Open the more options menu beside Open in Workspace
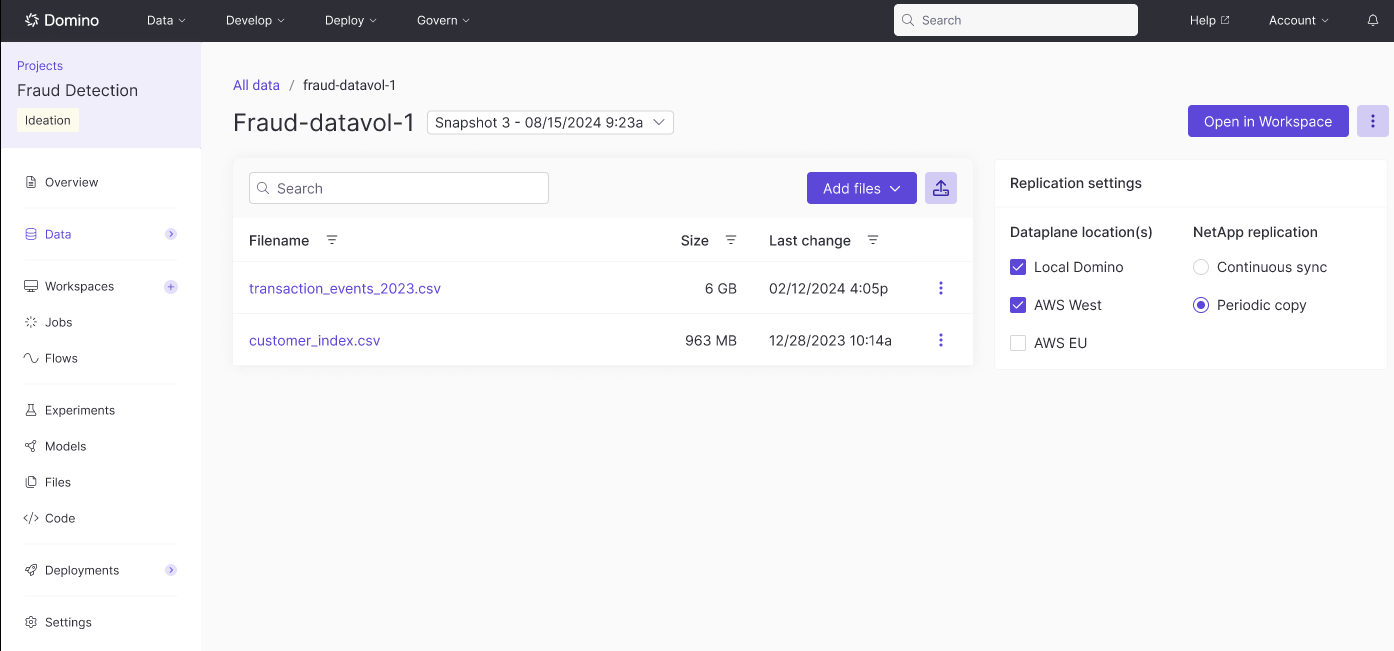 tap(1373, 121)
